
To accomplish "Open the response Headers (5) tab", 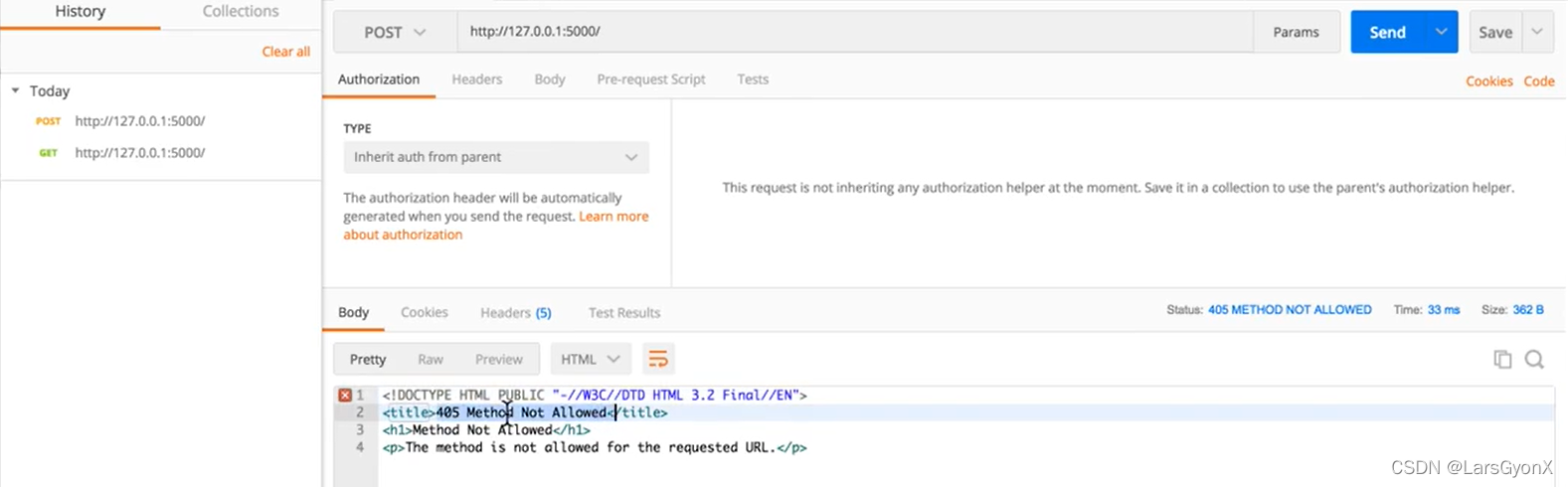I will click(516, 312).
